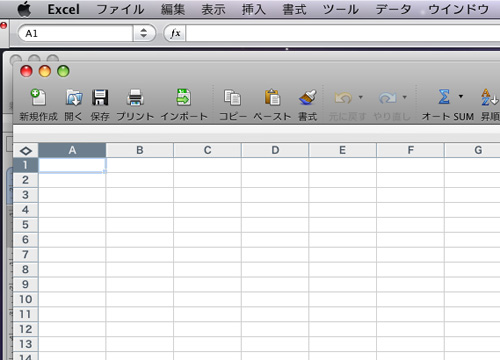
Task: Open the データ menu
Action: pos(393,9)
